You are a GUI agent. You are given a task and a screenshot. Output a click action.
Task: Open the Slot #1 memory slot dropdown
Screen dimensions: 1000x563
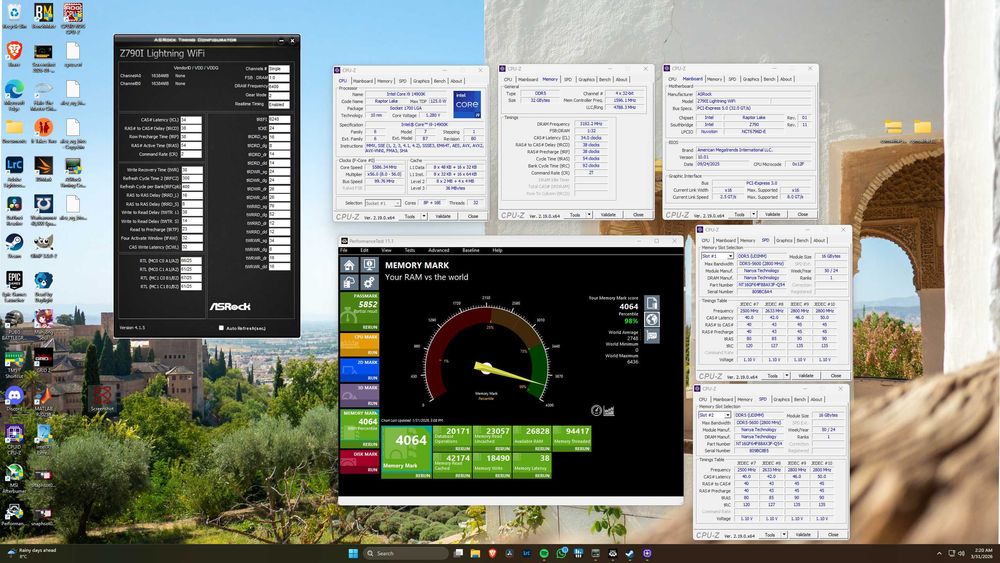pyautogui.click(x=717, y=256)
